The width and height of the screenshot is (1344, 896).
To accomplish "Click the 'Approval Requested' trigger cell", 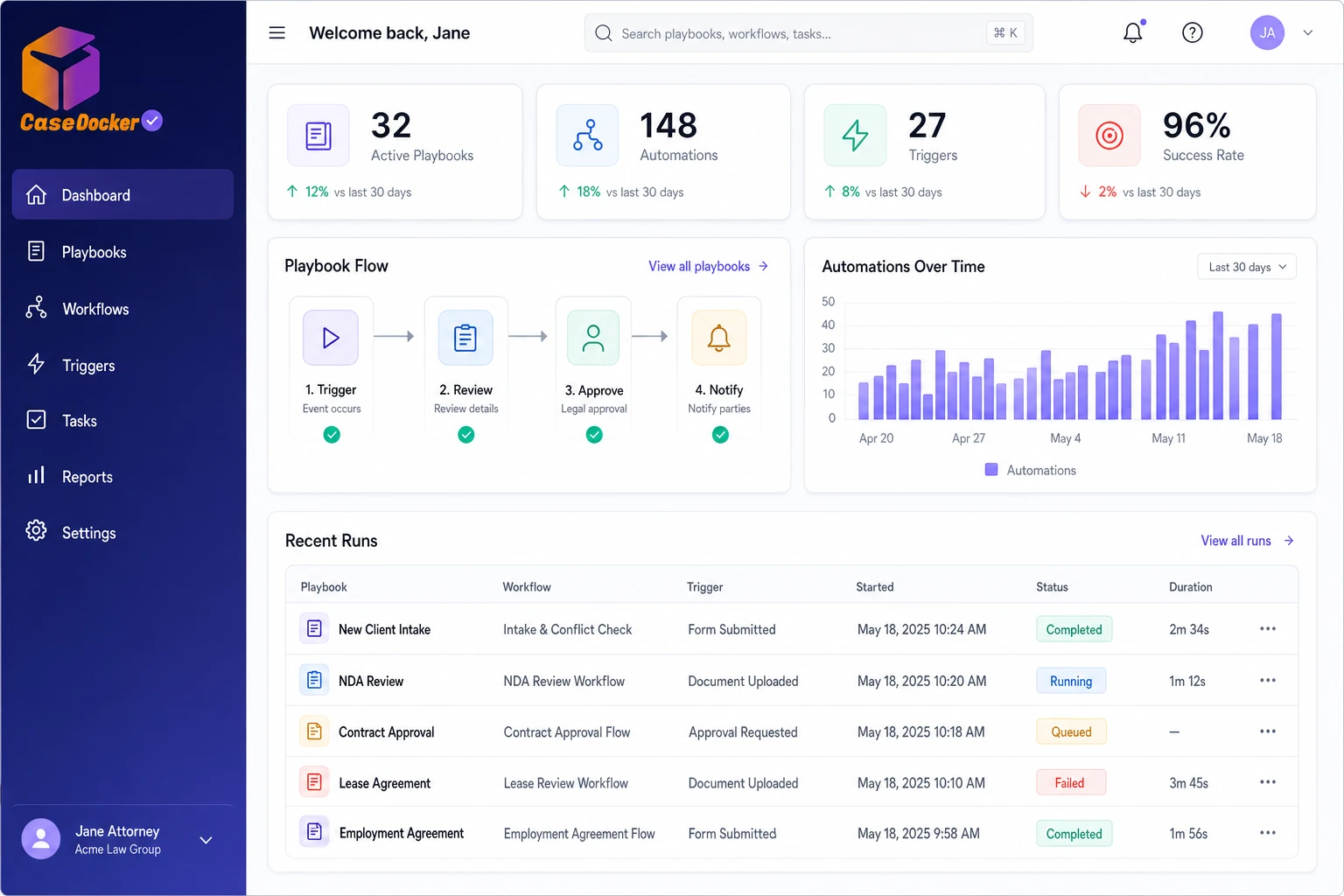I will point(743,732).
